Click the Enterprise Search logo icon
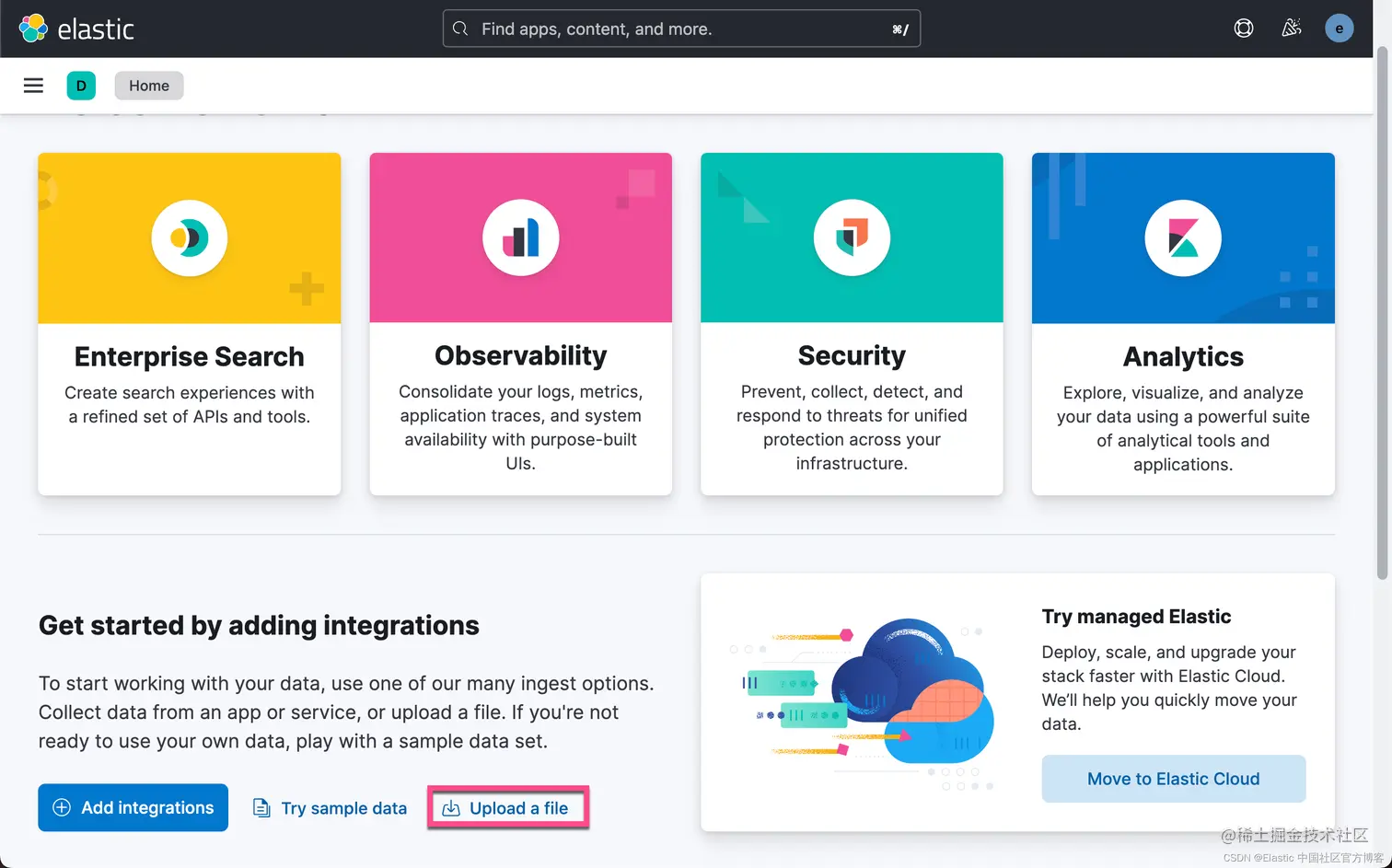 pos(190,238)
